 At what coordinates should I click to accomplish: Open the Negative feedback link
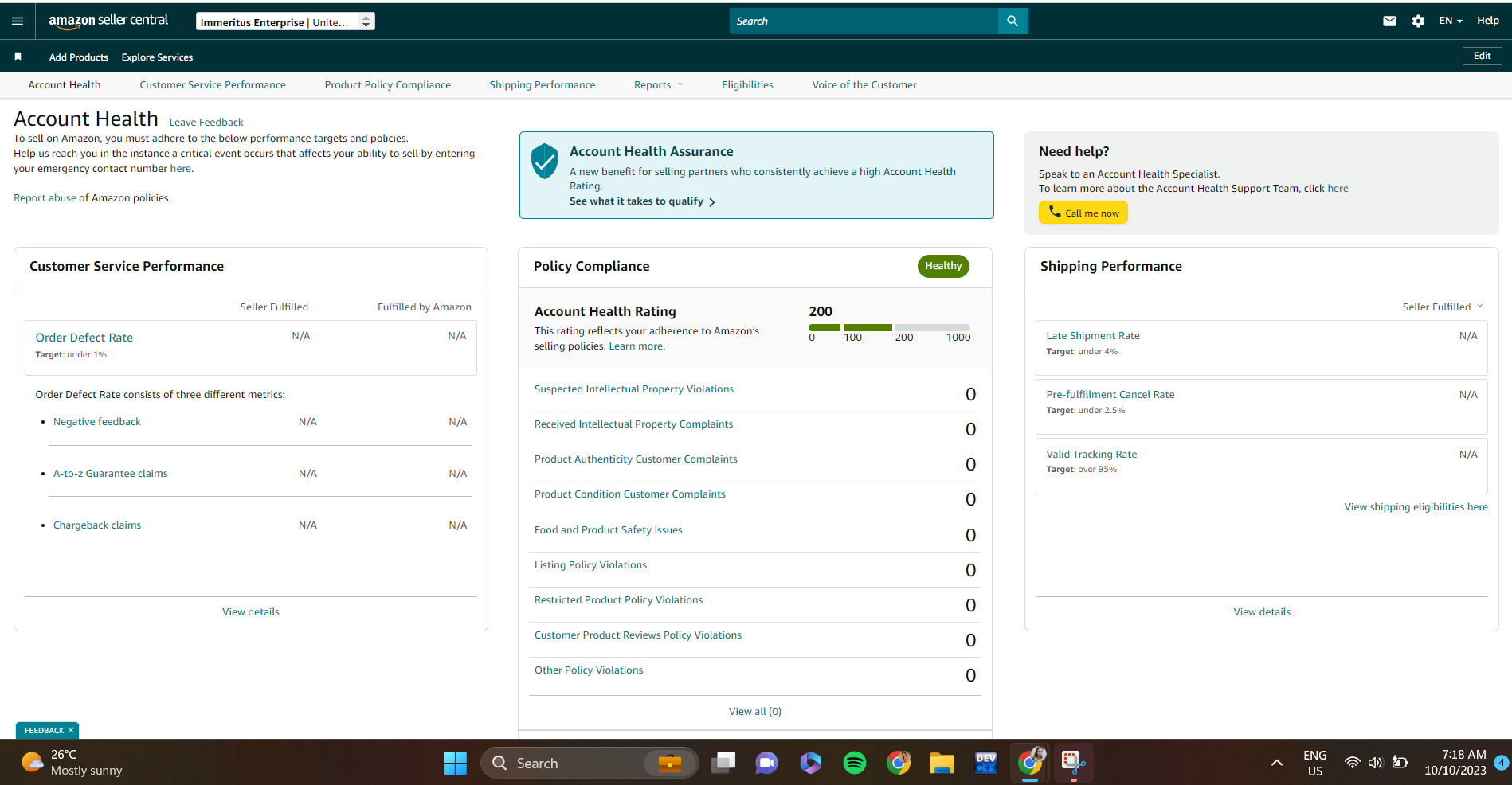97,422
